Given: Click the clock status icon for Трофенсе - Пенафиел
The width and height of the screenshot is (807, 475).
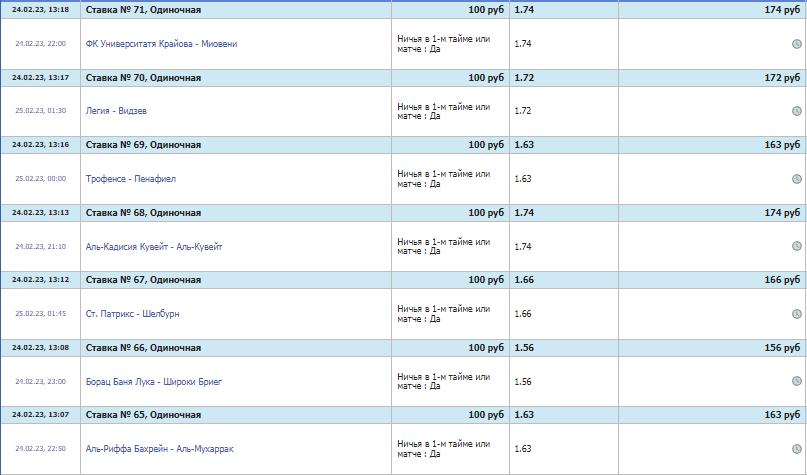Looking at the screenshot, I should [797, 179].
